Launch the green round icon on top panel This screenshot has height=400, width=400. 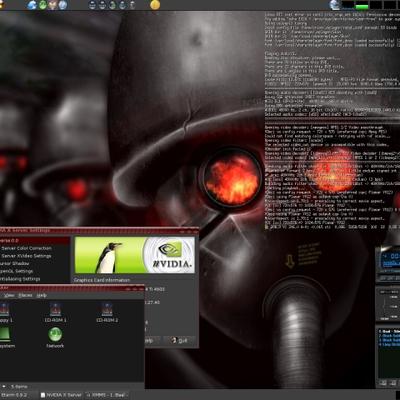43,5
